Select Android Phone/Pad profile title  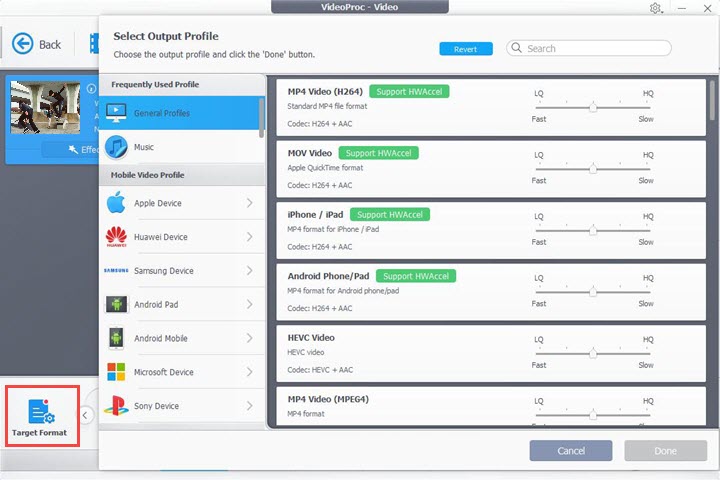coord(328,276)
